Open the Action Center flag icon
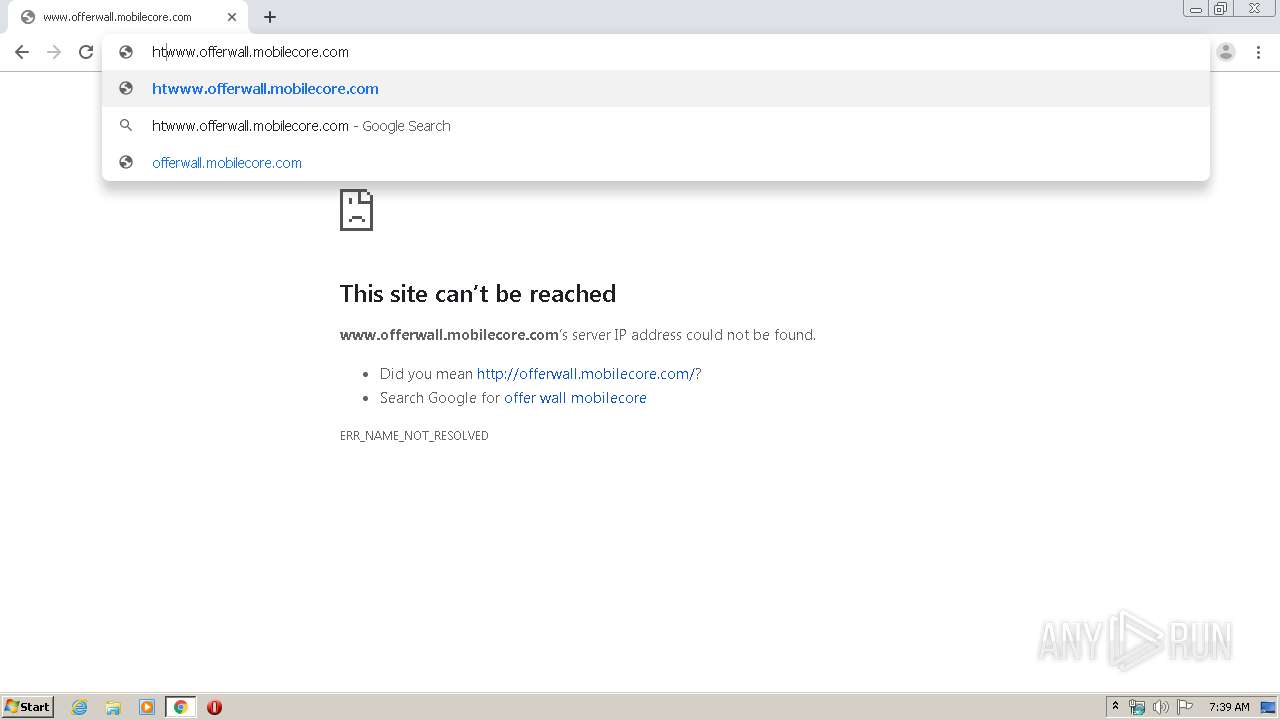This screenshot has height=720, width=1280. [1185, 707]
